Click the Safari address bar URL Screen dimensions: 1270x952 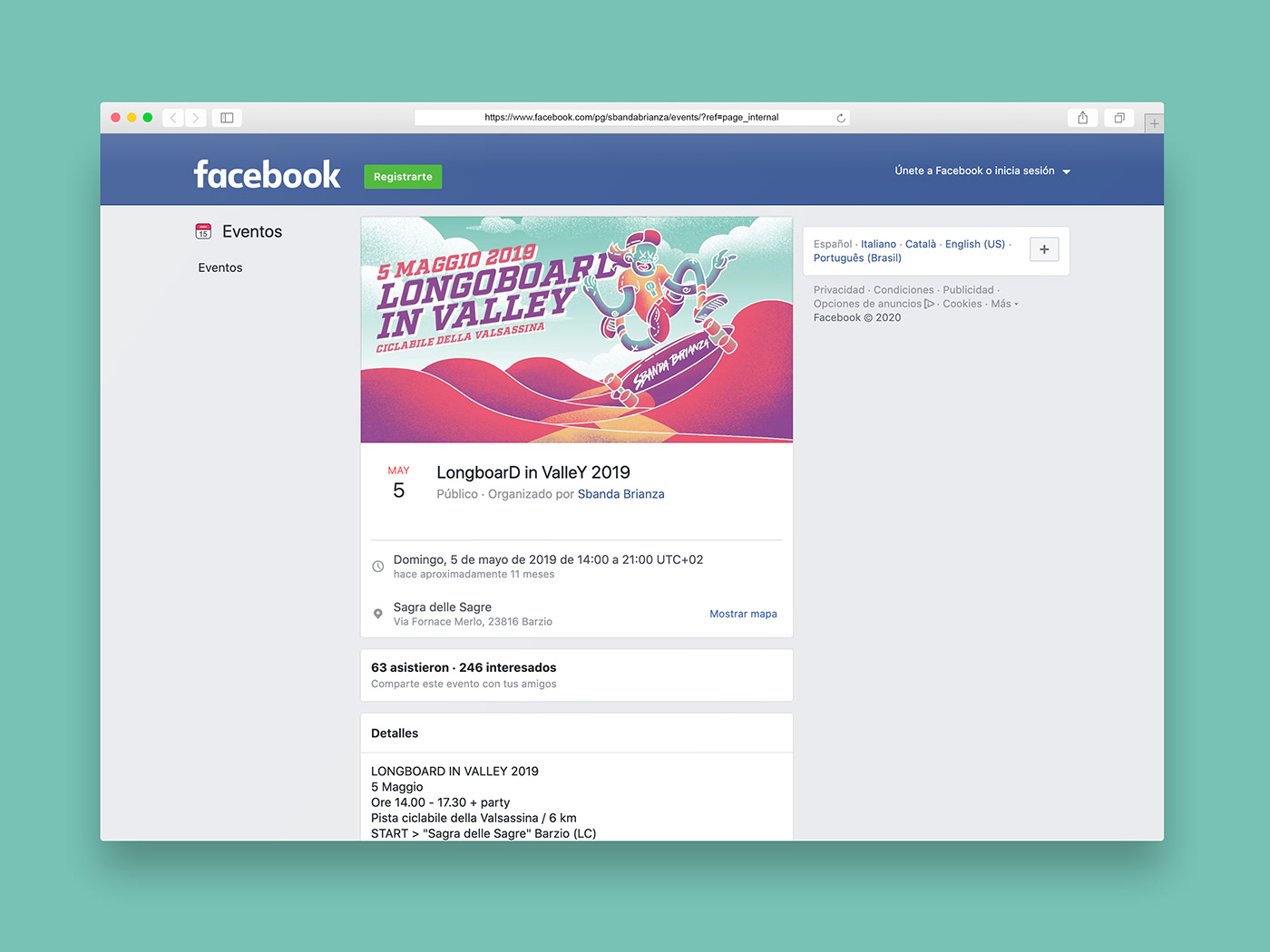(631, 118)
